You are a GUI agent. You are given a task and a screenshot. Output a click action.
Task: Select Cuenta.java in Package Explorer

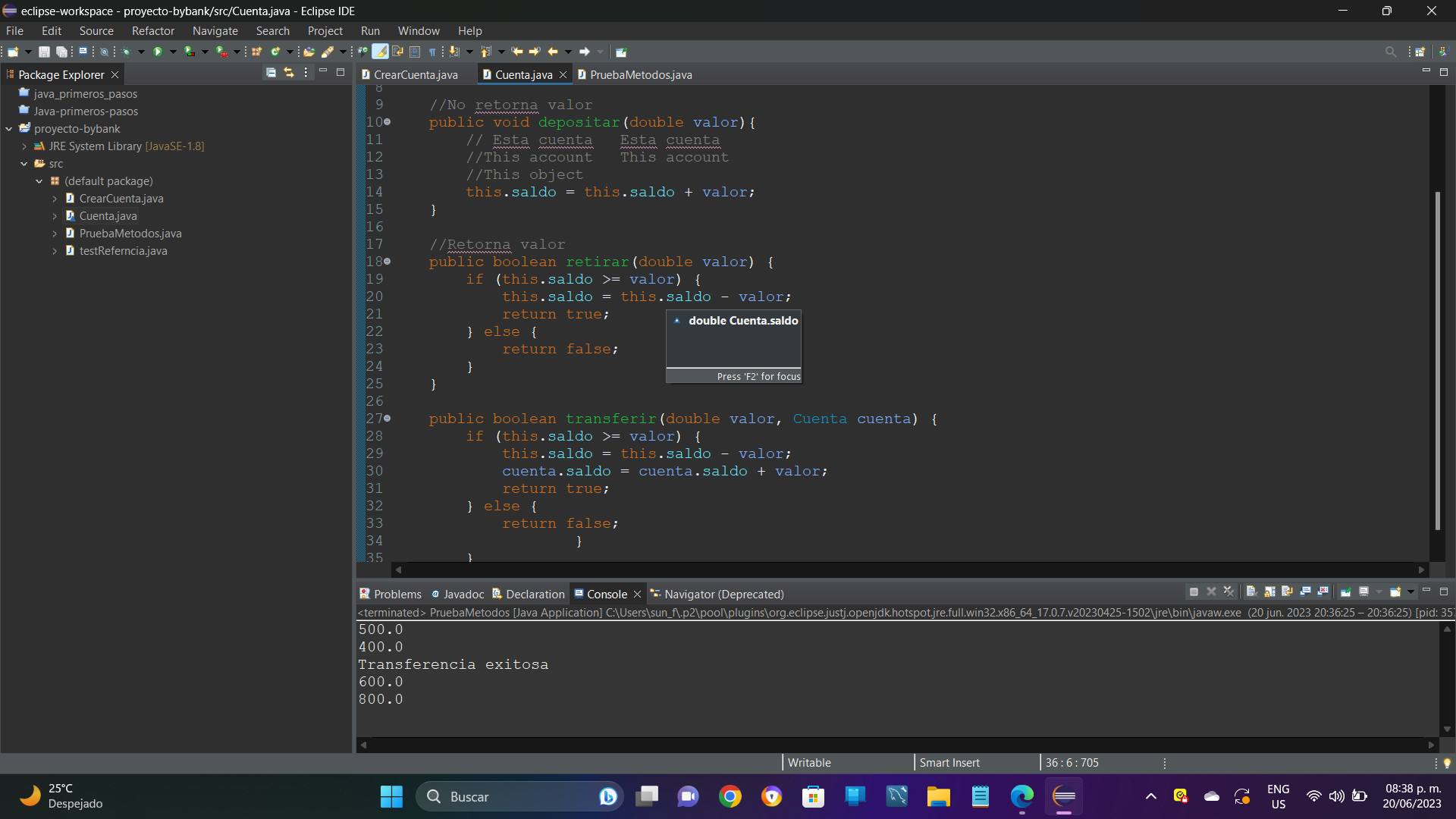[x=106, y=216]
